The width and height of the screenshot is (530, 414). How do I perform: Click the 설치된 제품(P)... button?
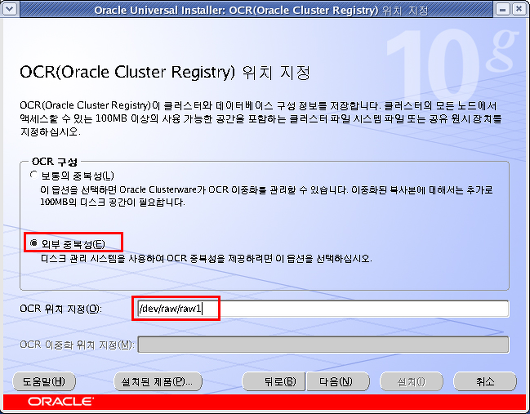(158, 382)
